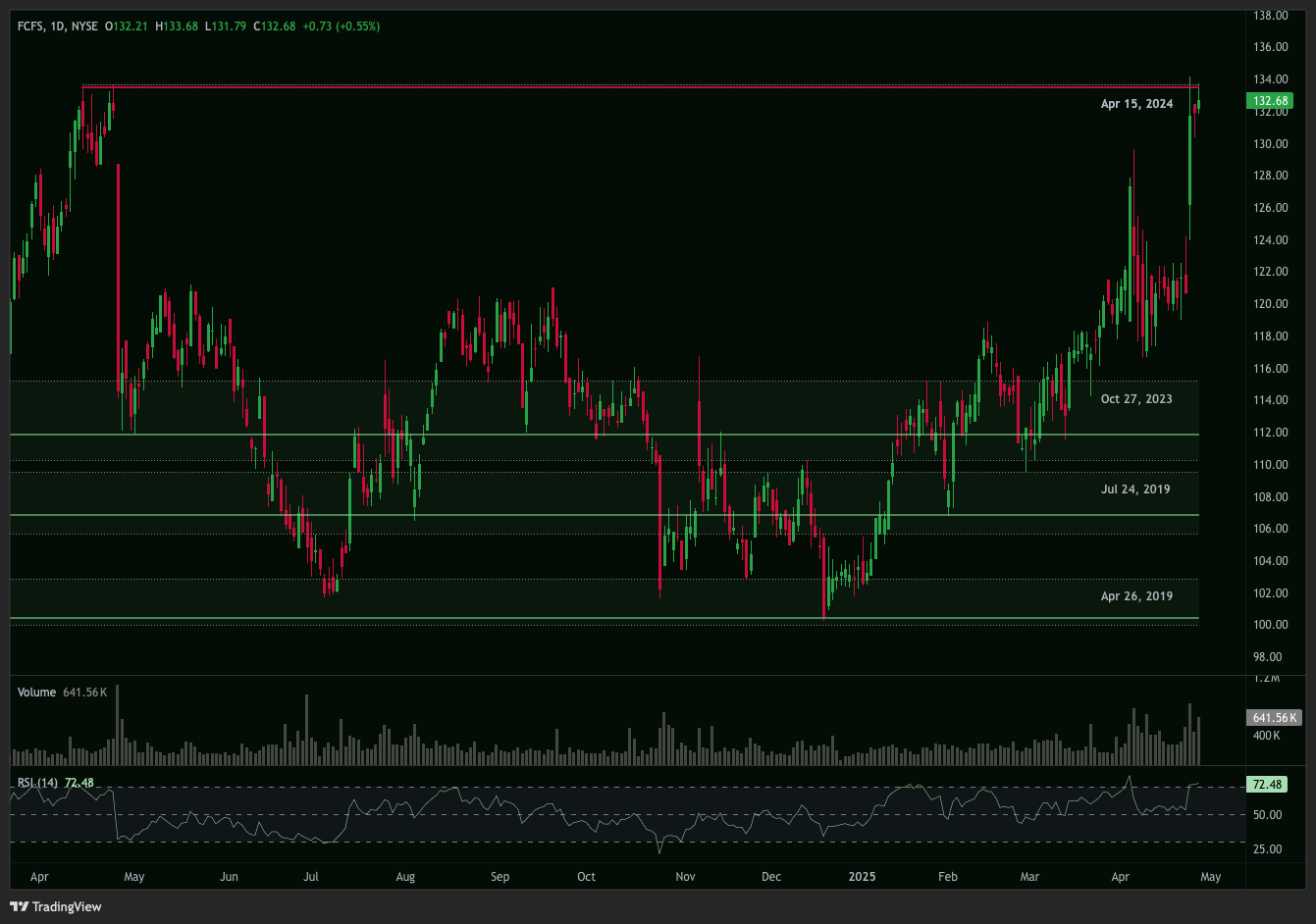This screenshot has height=924, width=1316.
Task: Click the 114.00 price axis label
Action: (x=1271, y=400)
